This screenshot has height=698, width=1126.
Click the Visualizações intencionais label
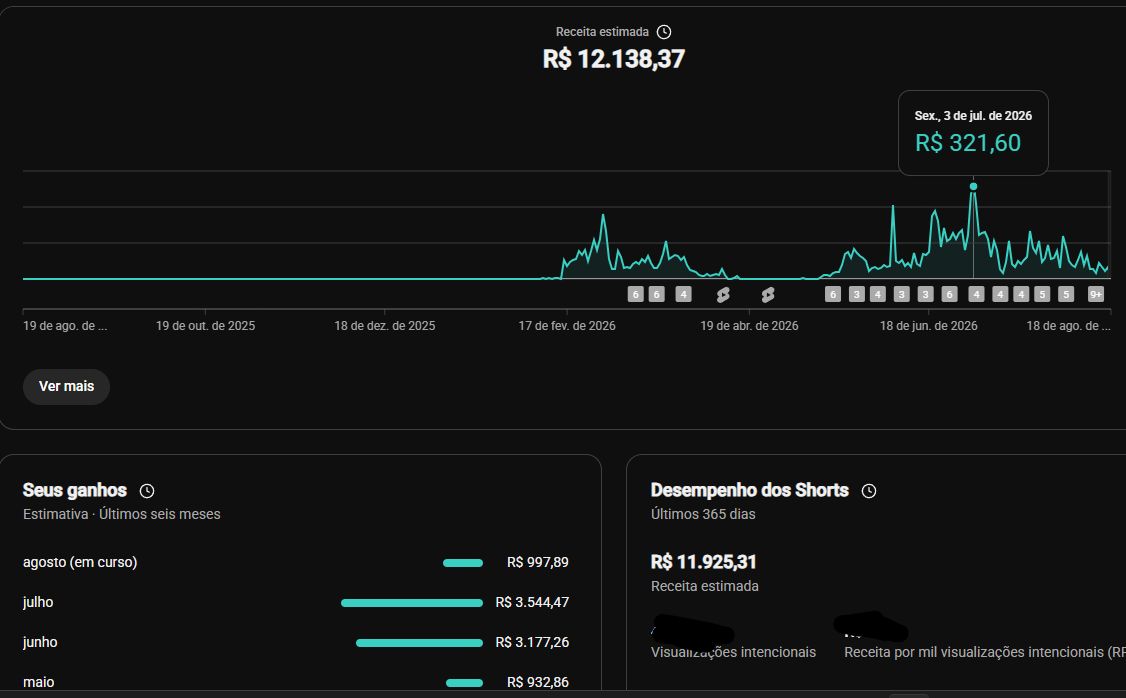click(733, 652)
